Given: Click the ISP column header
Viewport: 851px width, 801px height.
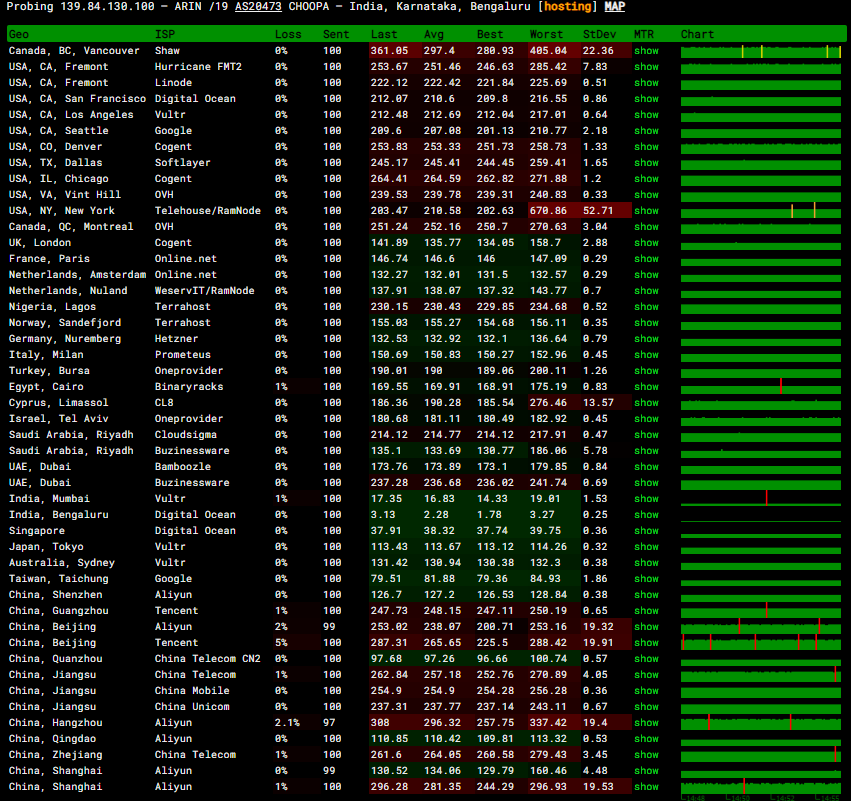Looking at the screenshot, I should tap(165, 34).
